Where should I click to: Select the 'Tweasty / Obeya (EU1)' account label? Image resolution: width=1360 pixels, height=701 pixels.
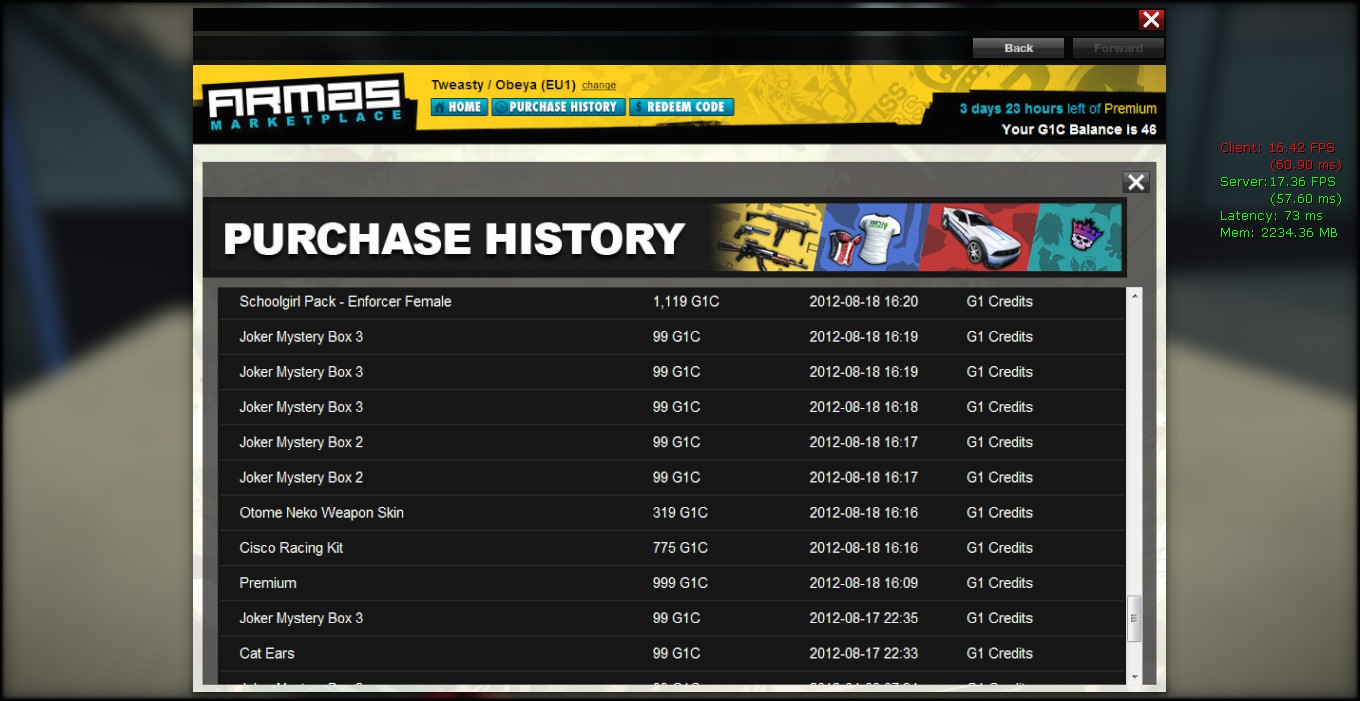pyautogui.click(x=503, y=85)
